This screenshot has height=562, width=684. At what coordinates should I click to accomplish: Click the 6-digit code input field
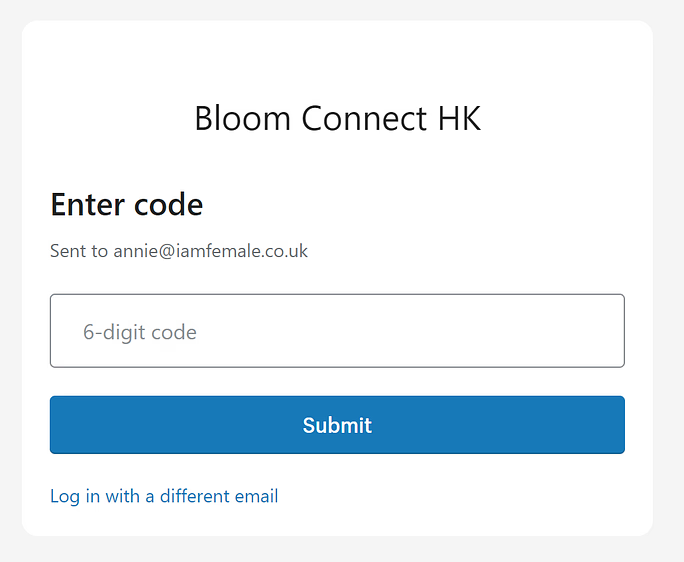pyautogui.click(x=337, y=331)
